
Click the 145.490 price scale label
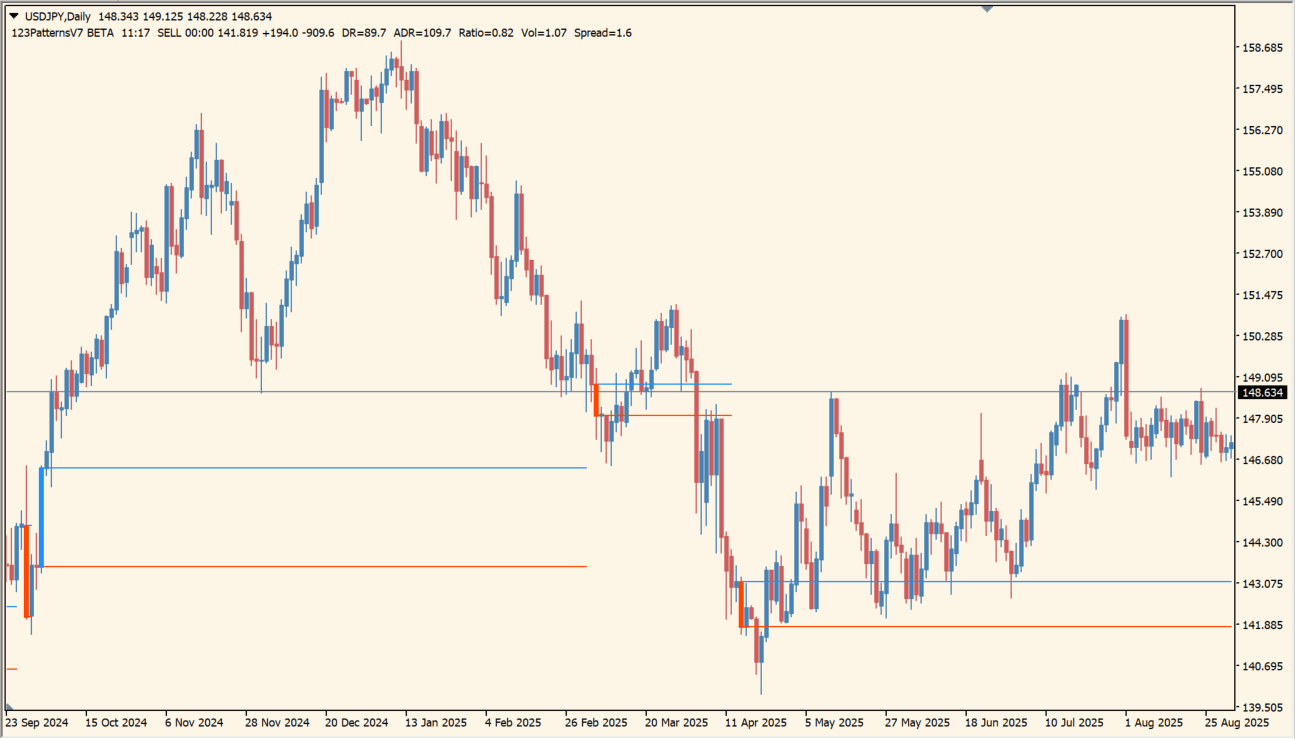(1262, 501)
